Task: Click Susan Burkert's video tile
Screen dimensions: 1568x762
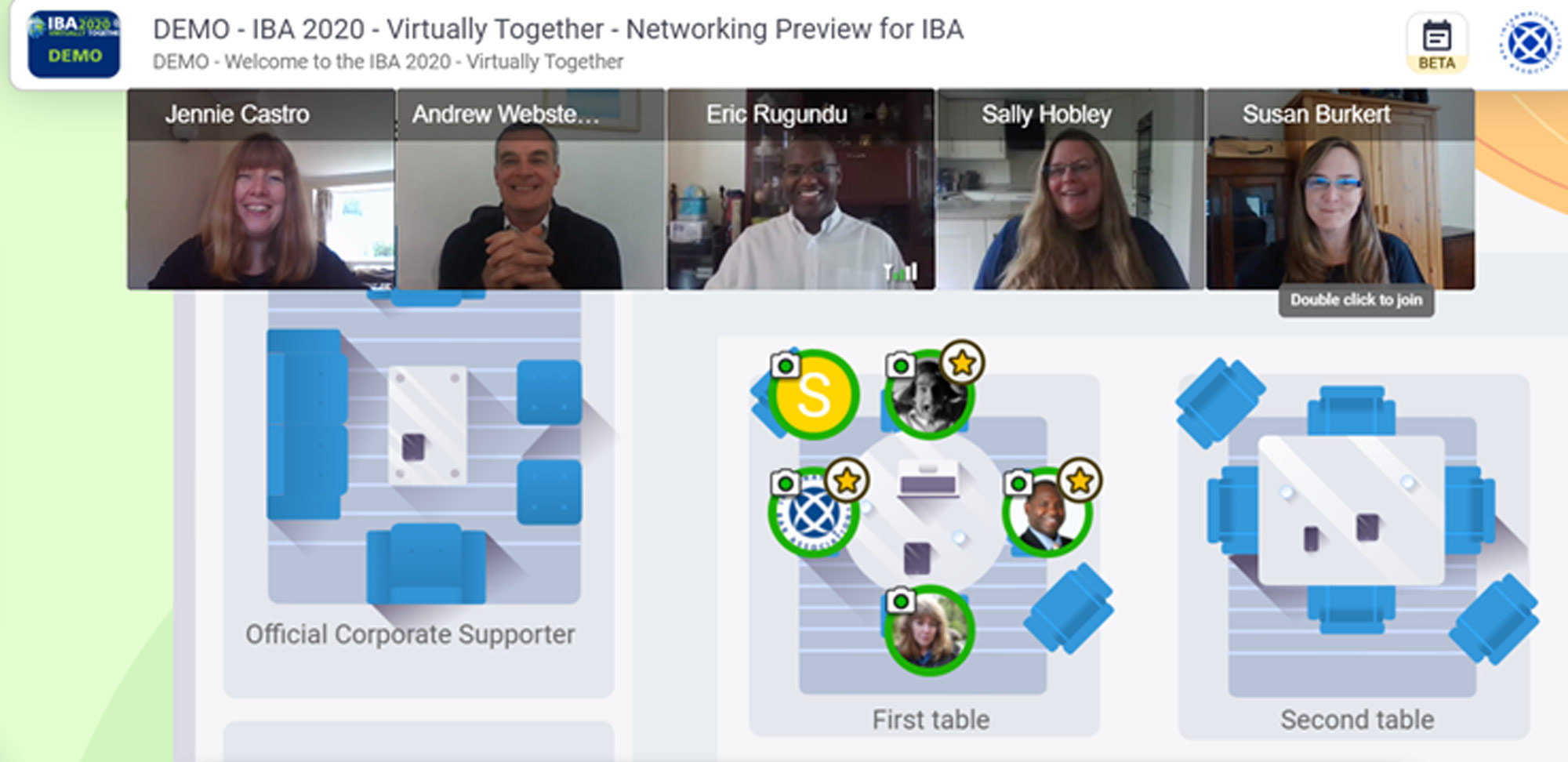Action: [1341, 189]
